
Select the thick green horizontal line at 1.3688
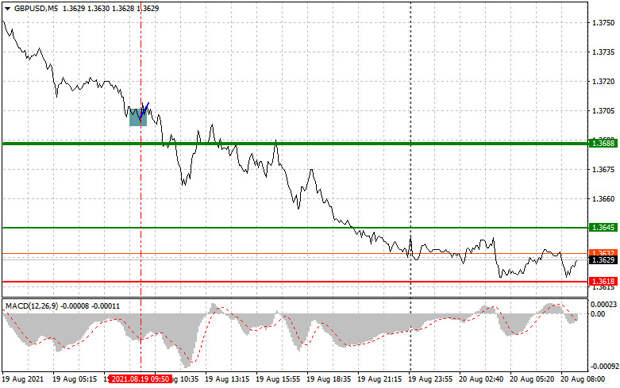click(295, 143)
